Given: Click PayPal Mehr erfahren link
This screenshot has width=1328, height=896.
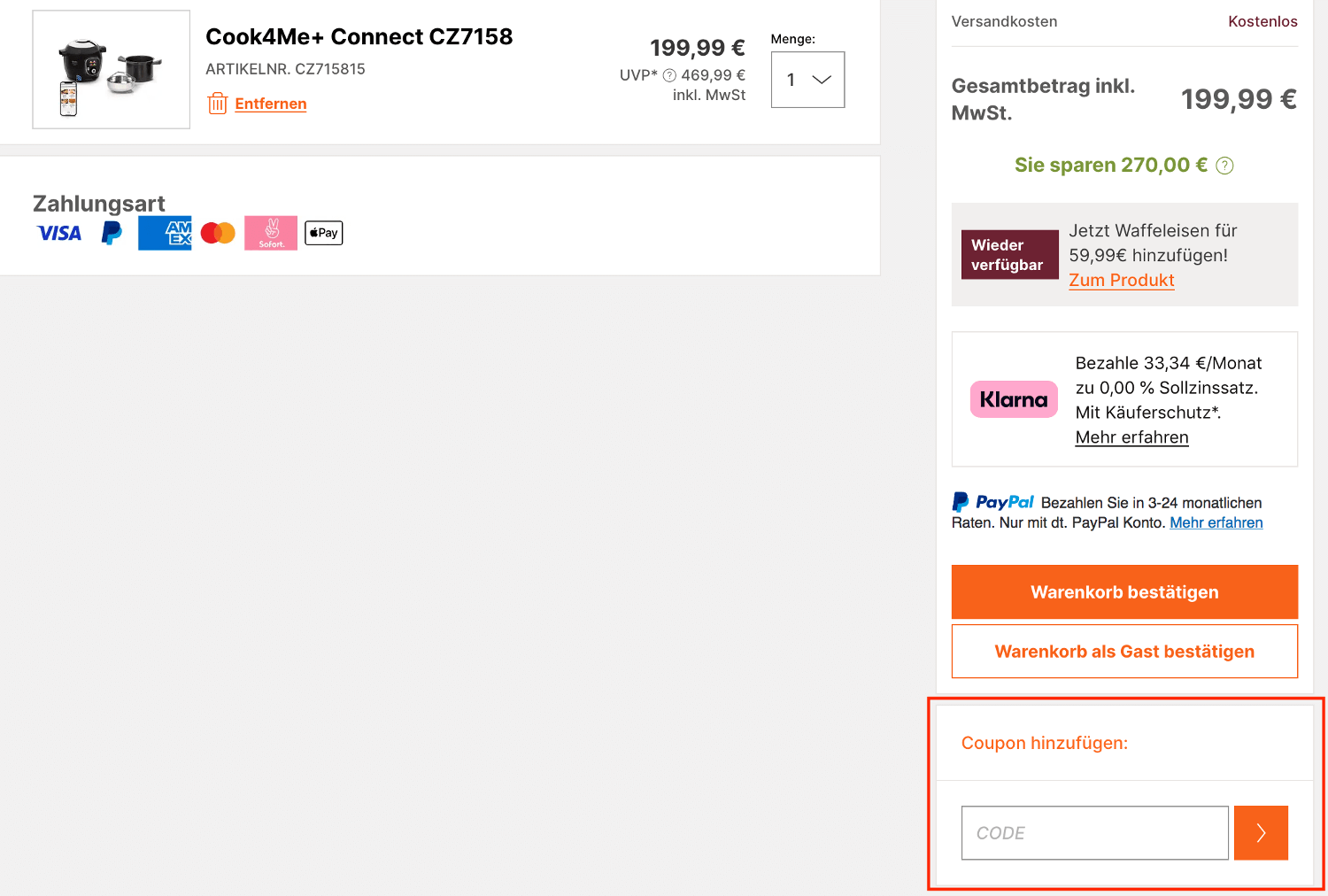Looking at the screenshot, I should tap(1216, 522).
